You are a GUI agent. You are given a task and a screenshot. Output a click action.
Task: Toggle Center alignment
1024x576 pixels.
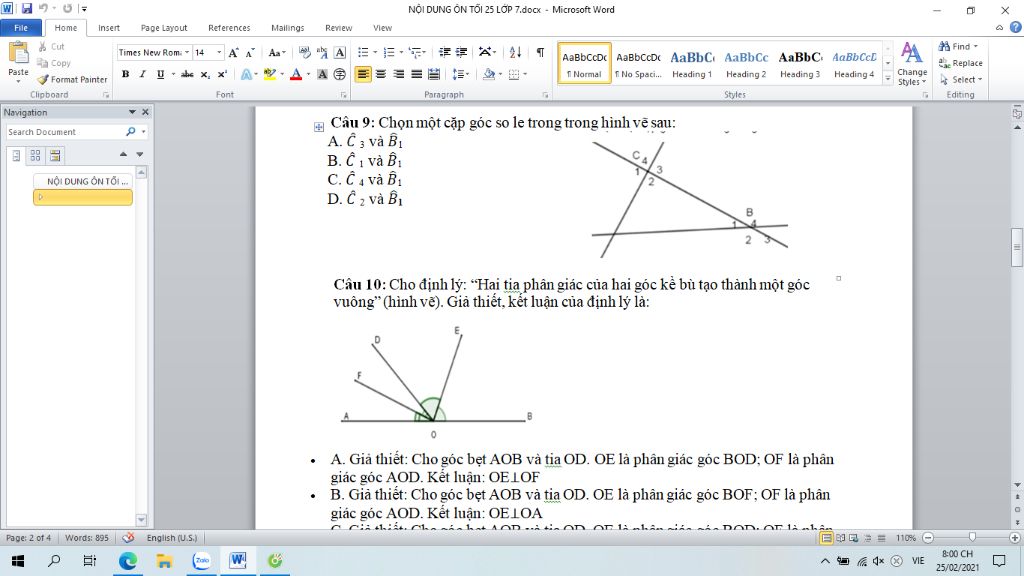pos(381,74)
